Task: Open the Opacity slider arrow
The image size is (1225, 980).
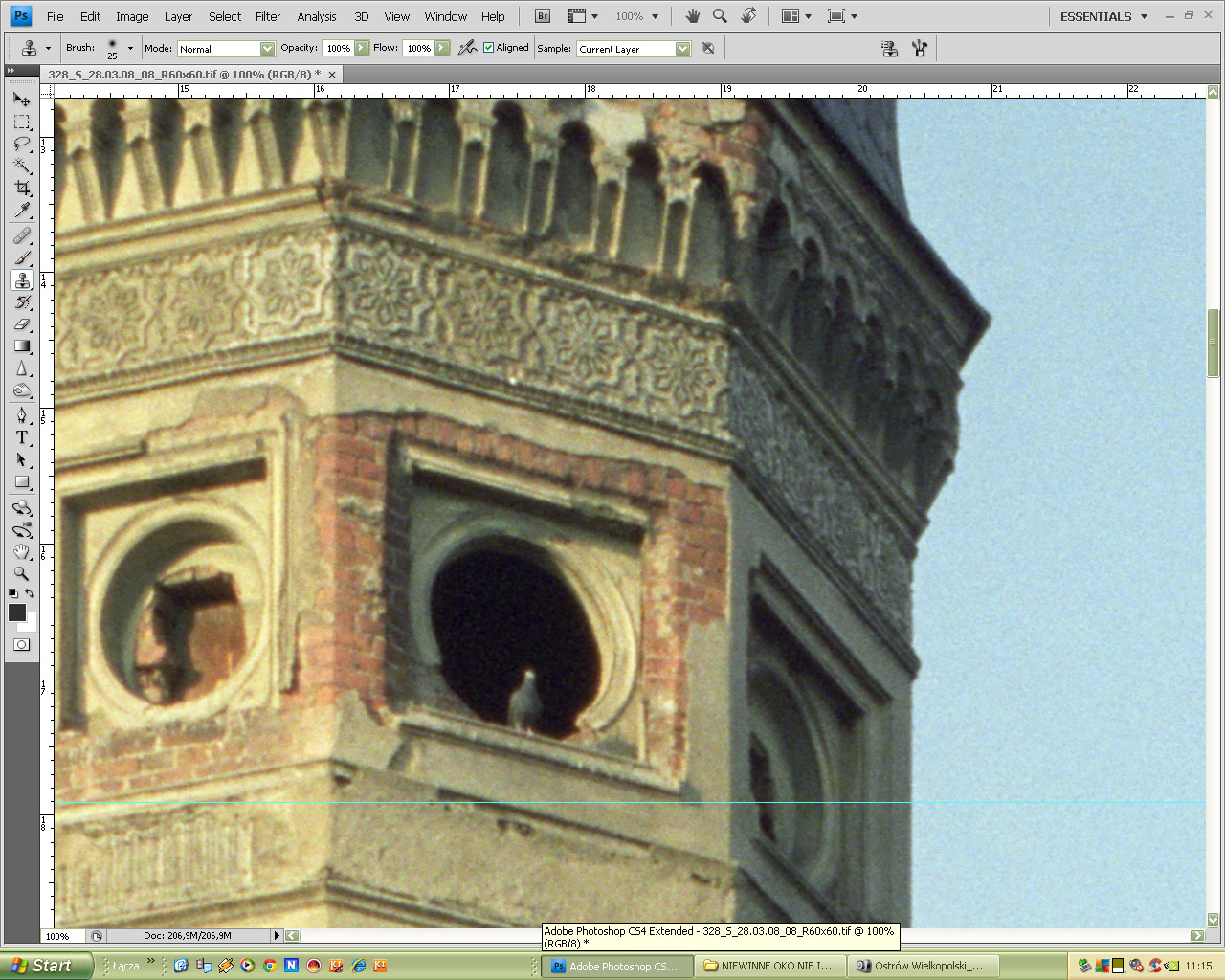Action: pos(362,48)
